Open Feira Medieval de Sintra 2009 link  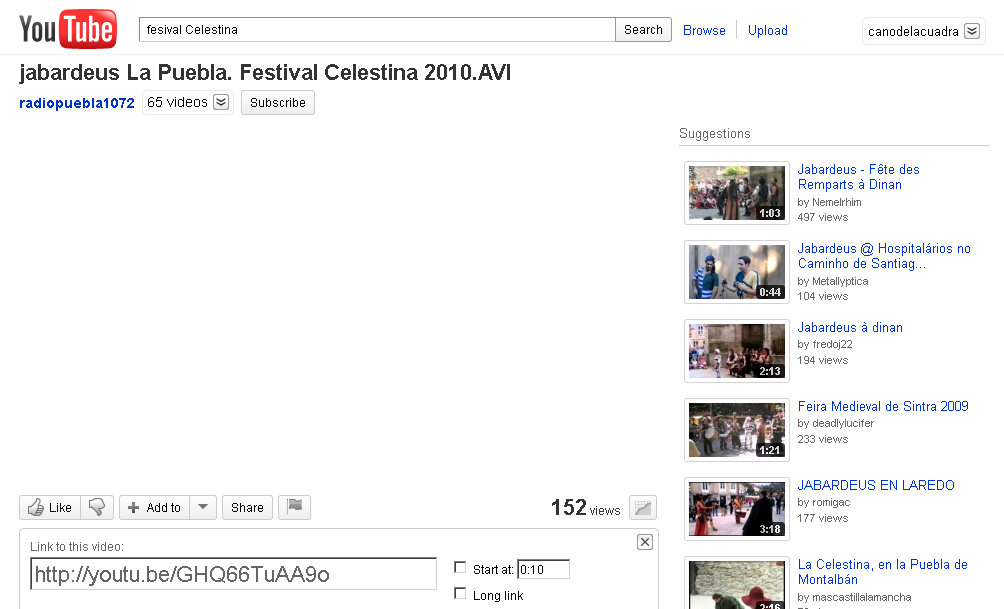pos(882,406)
